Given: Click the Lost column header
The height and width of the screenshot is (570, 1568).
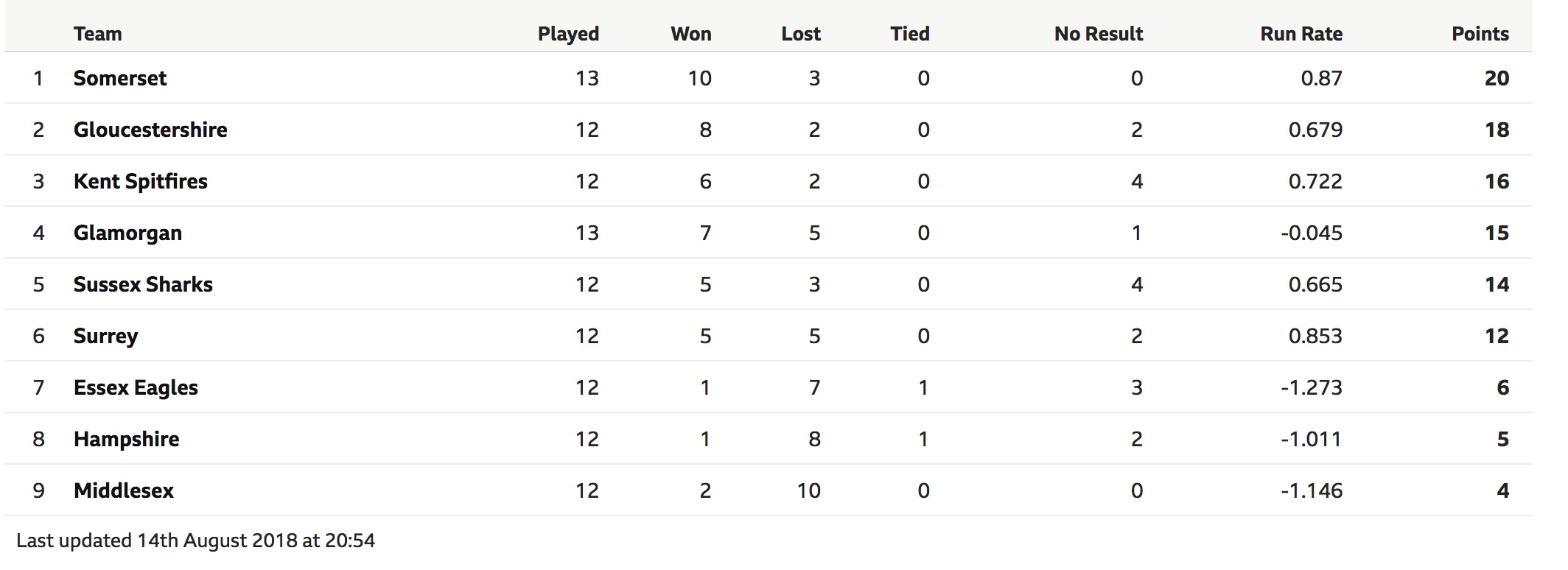Looking at the screenshot, I should pyautogui.click(x=801, y=34).
